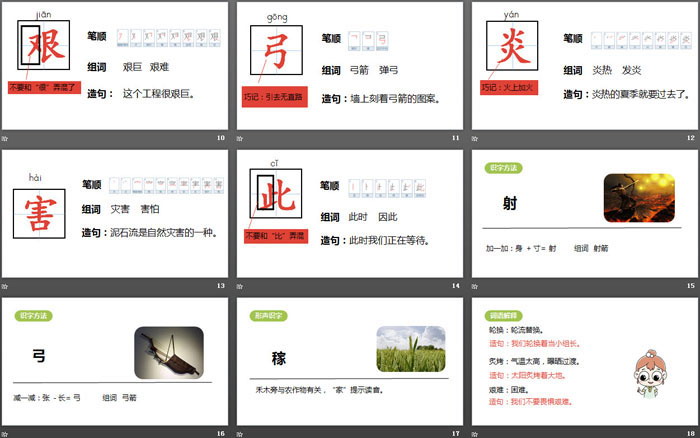
Task: Click the sentence 这个工程很艰巨 on slide 10
Action: coord(156,95)
